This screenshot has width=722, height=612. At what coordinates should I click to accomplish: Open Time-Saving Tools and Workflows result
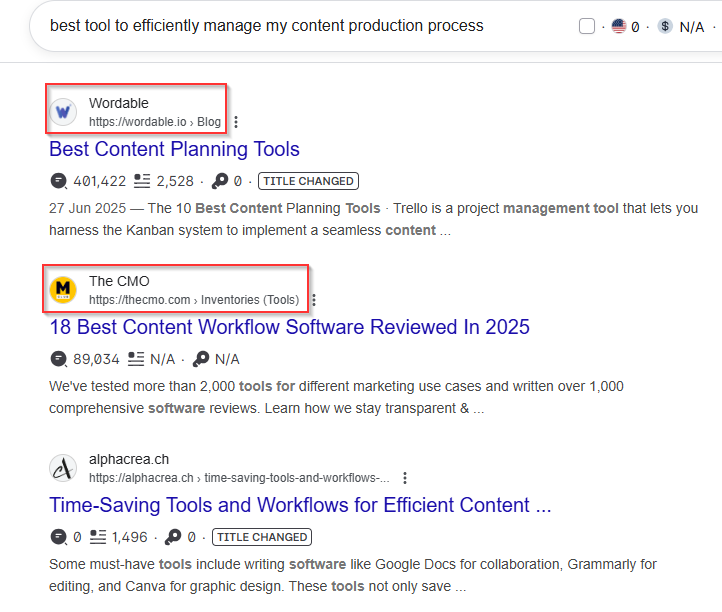tap(300, 505)
